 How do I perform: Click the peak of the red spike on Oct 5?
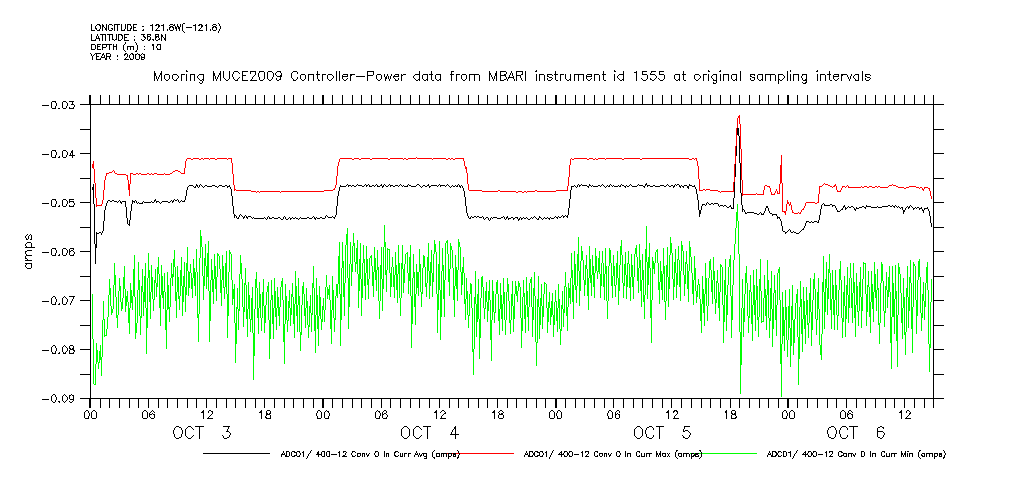(738, 117)
